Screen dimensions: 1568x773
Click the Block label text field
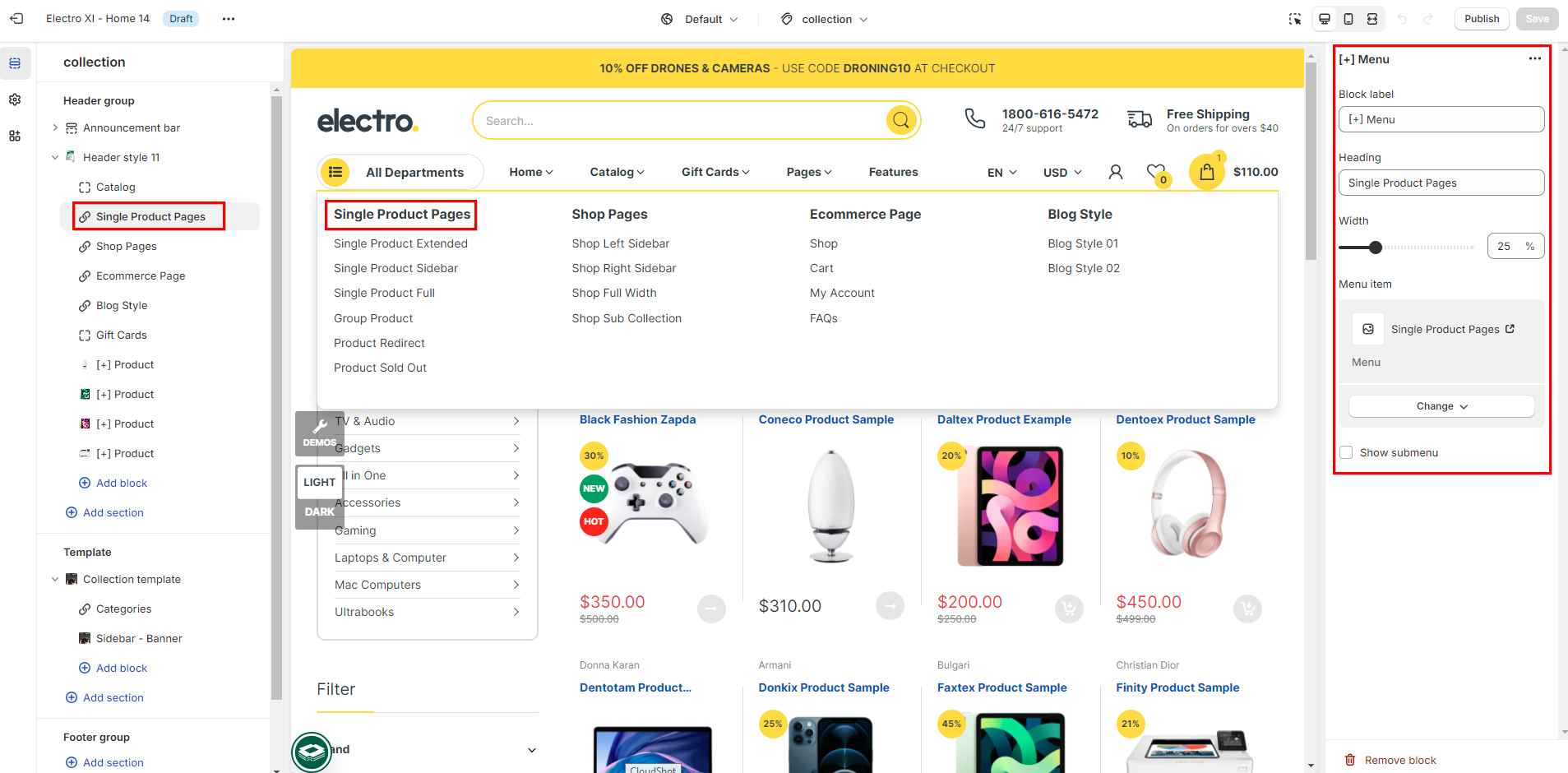click(x=1441, y=119)
